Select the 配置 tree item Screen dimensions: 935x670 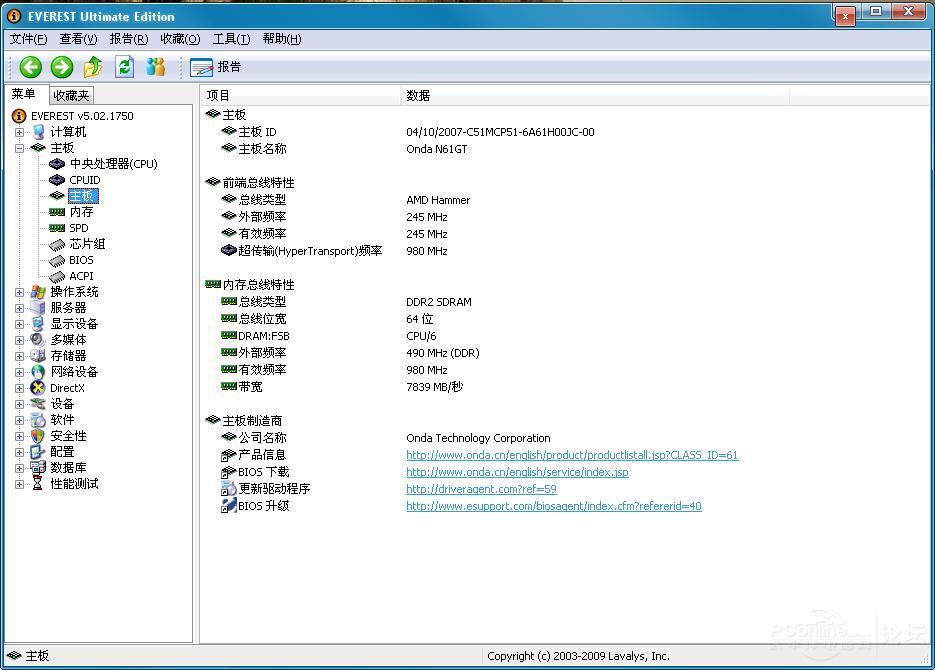(62, 452)
